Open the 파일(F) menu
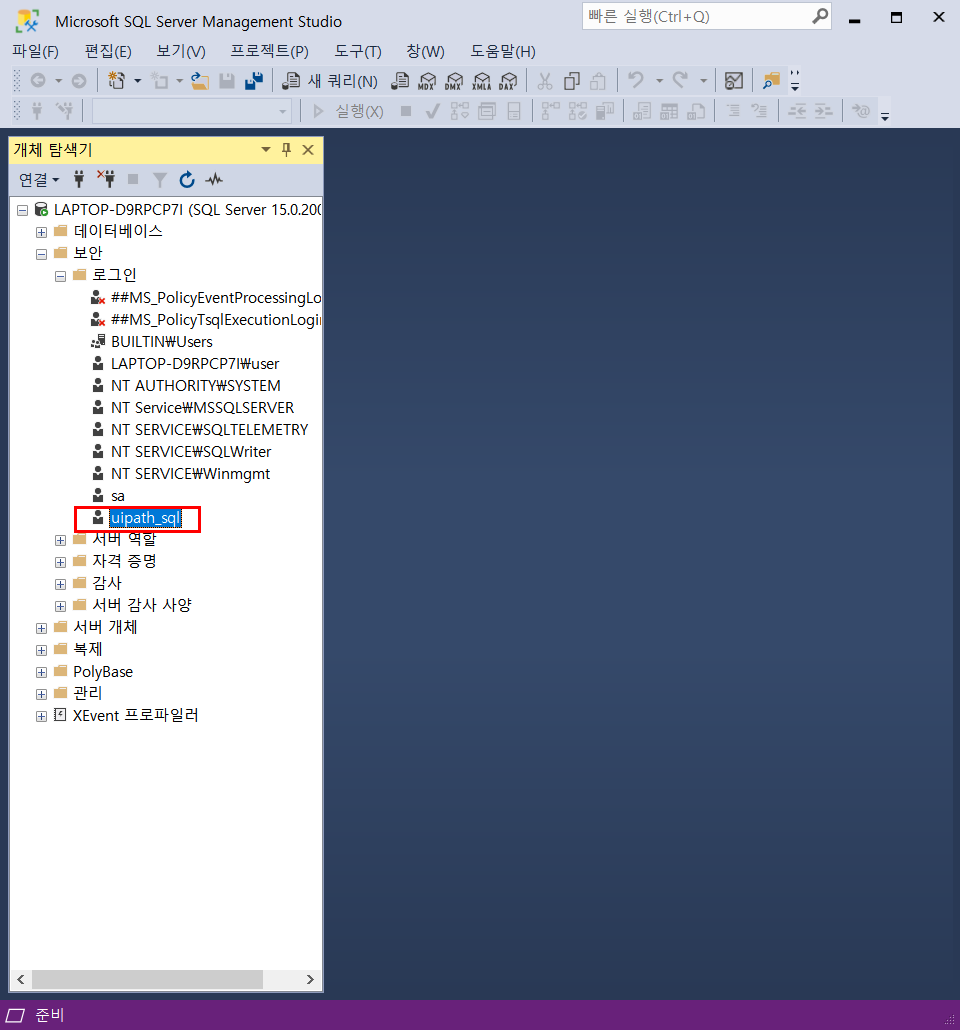 (35, 51)
